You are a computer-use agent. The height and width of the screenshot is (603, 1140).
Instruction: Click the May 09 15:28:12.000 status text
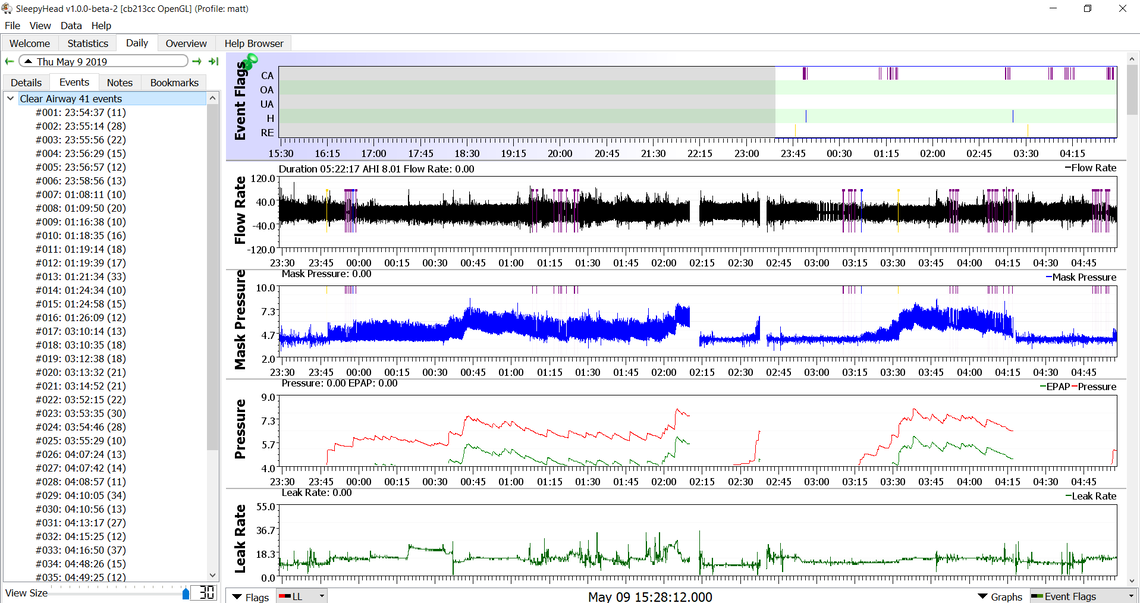click(650, 596)
